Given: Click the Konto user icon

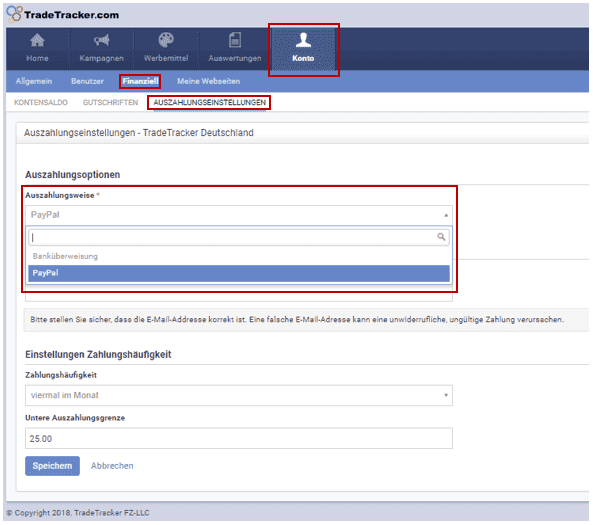Looking at the screenshot, I should point(303,40).
